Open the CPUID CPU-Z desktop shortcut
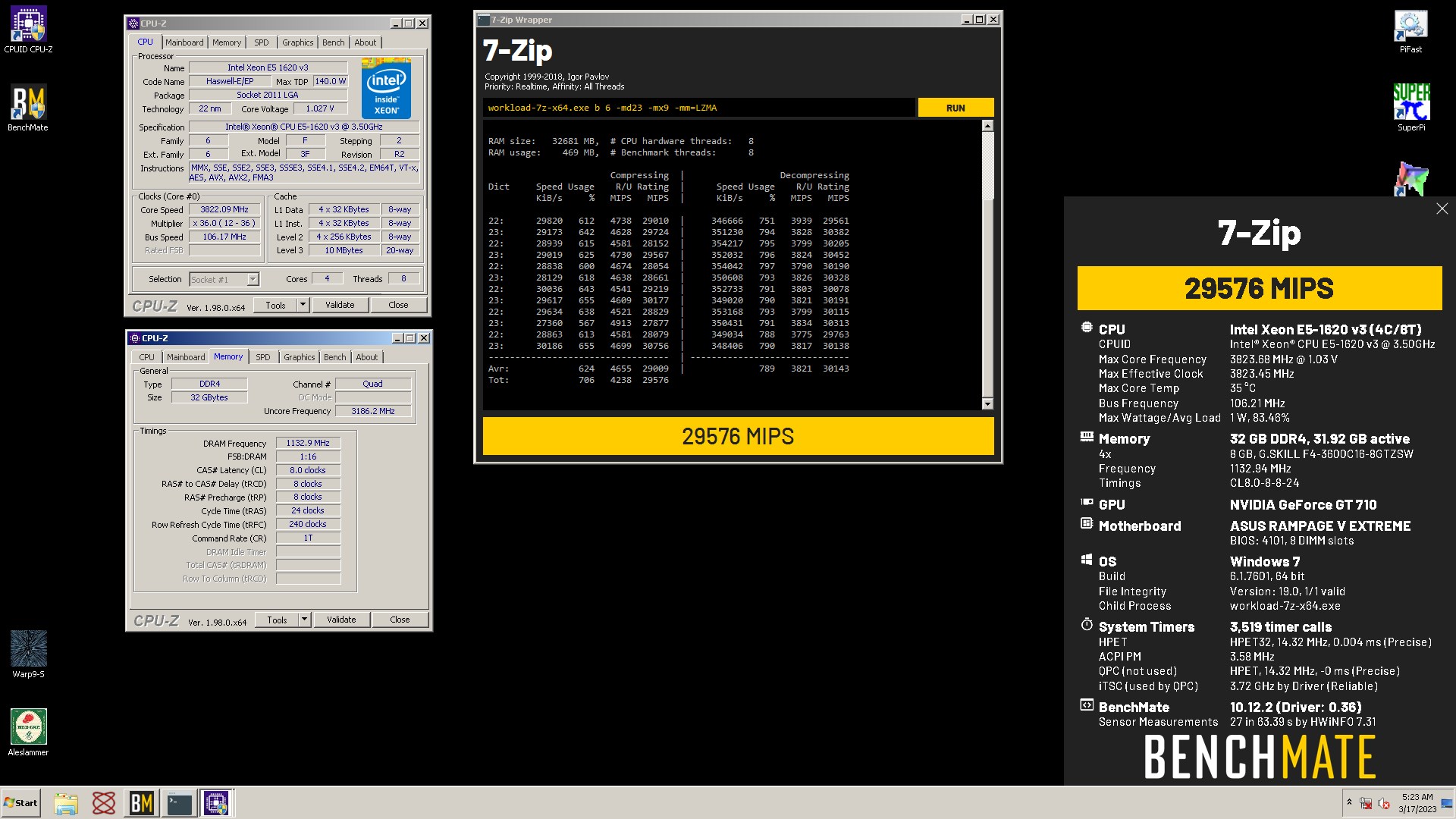 click(x=28, y=30)
